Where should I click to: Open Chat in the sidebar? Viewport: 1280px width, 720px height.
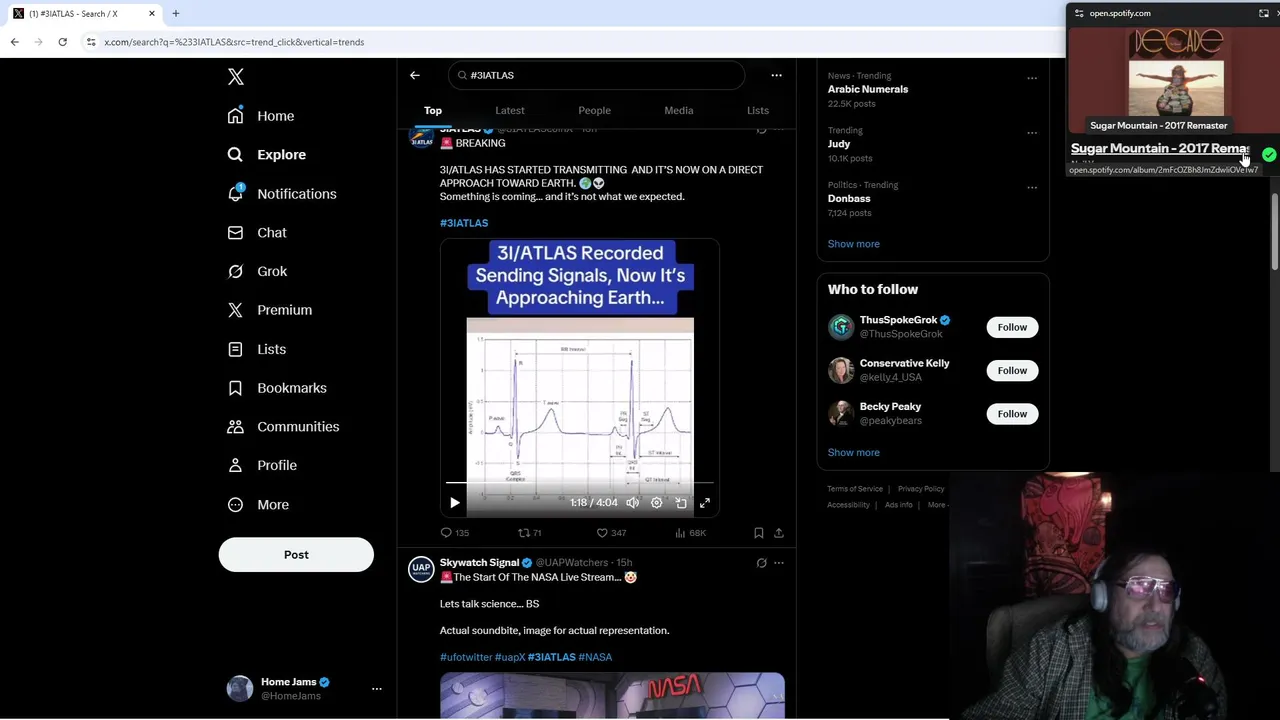(x=257, y=232)
